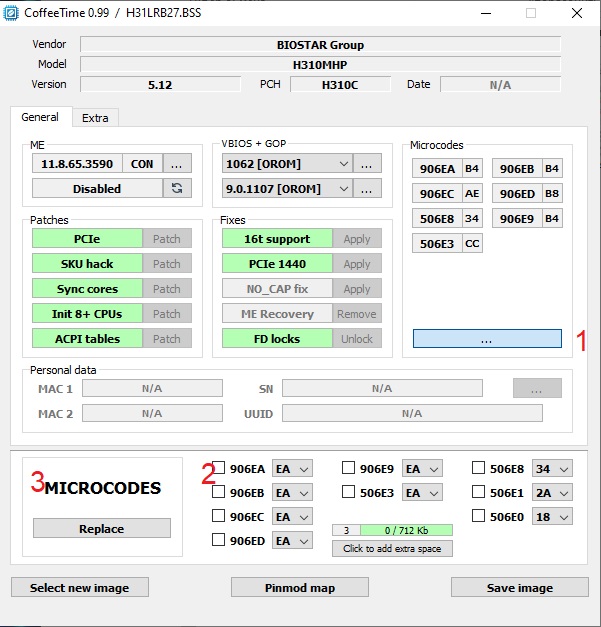Click the CON ME type field
The image size is (601, 627).
(142, 164)
